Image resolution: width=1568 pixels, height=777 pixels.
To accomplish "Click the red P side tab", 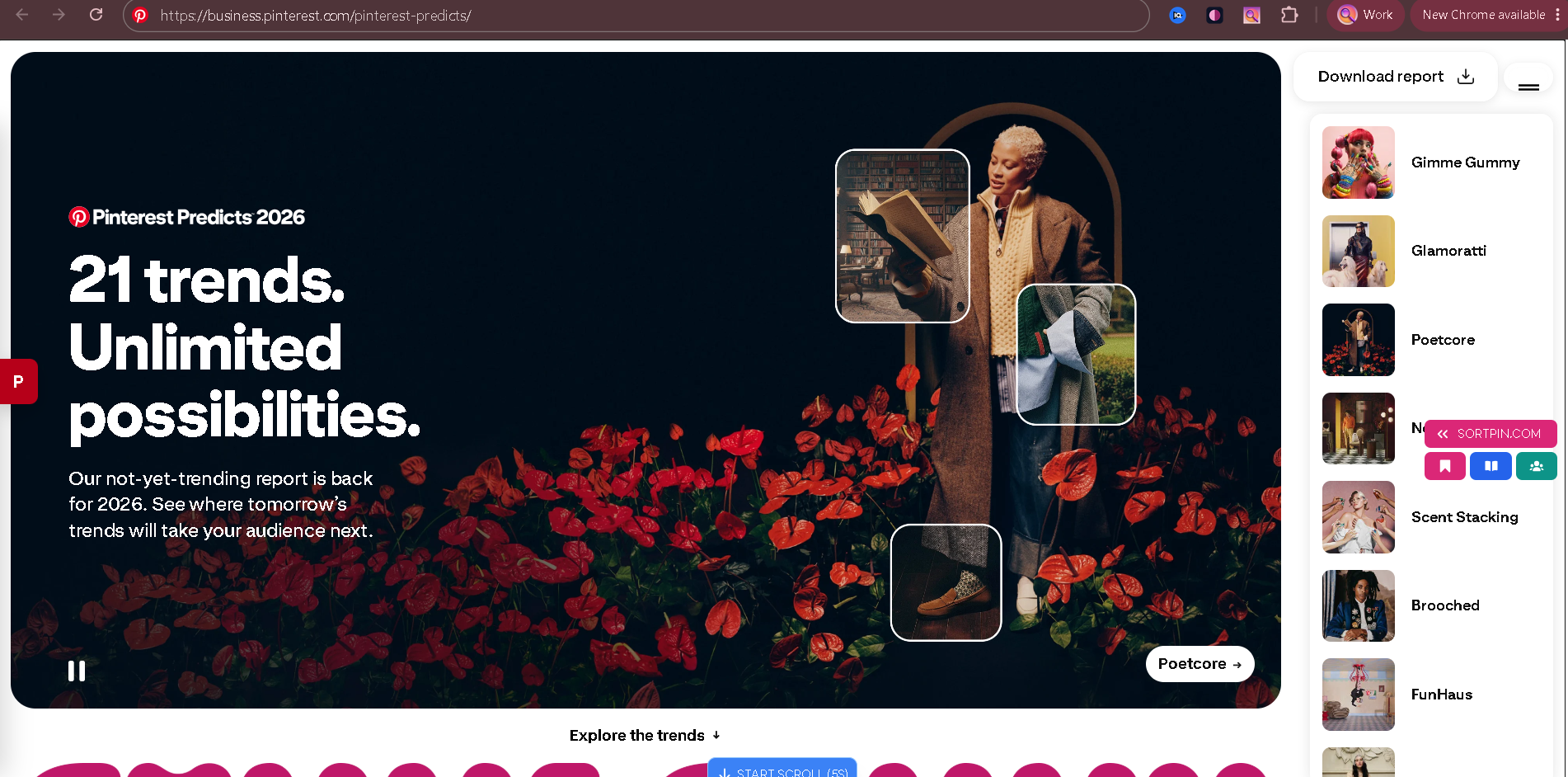I will [x=18, y=381].
